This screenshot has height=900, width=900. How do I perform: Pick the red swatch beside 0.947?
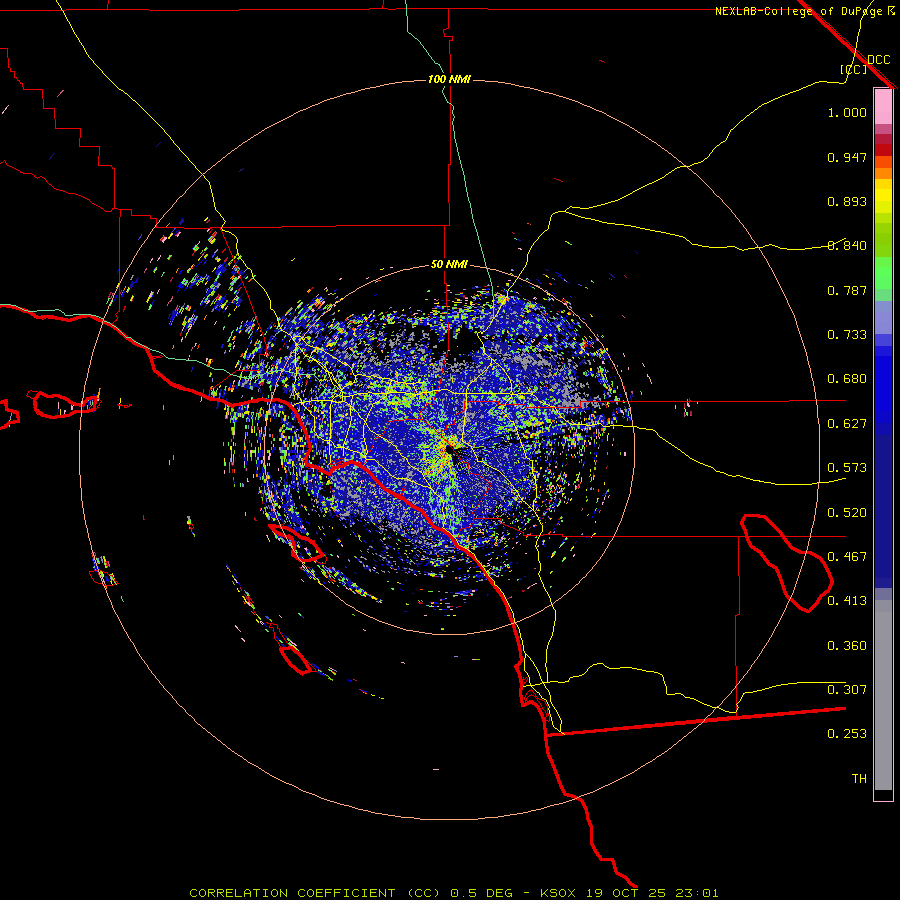pyautogui.click(x=883, y=150)
